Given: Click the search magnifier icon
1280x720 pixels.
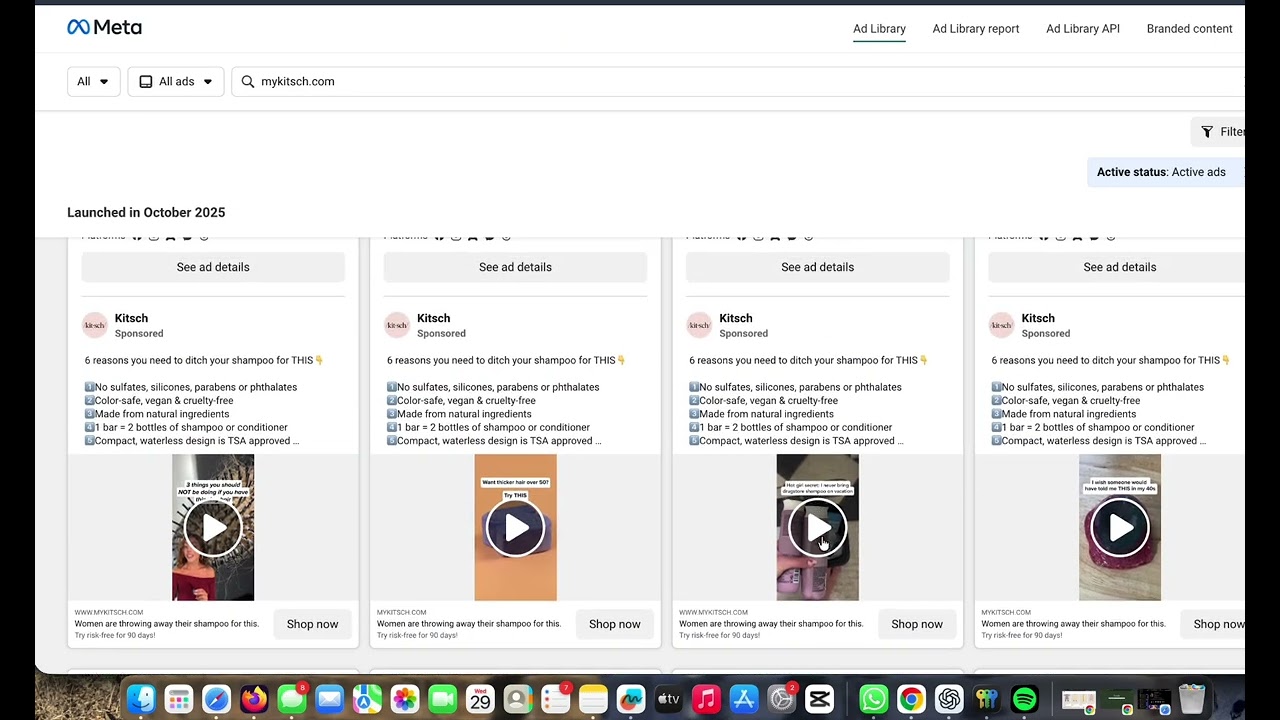Looking at the screenshot, I should point(248,82).
